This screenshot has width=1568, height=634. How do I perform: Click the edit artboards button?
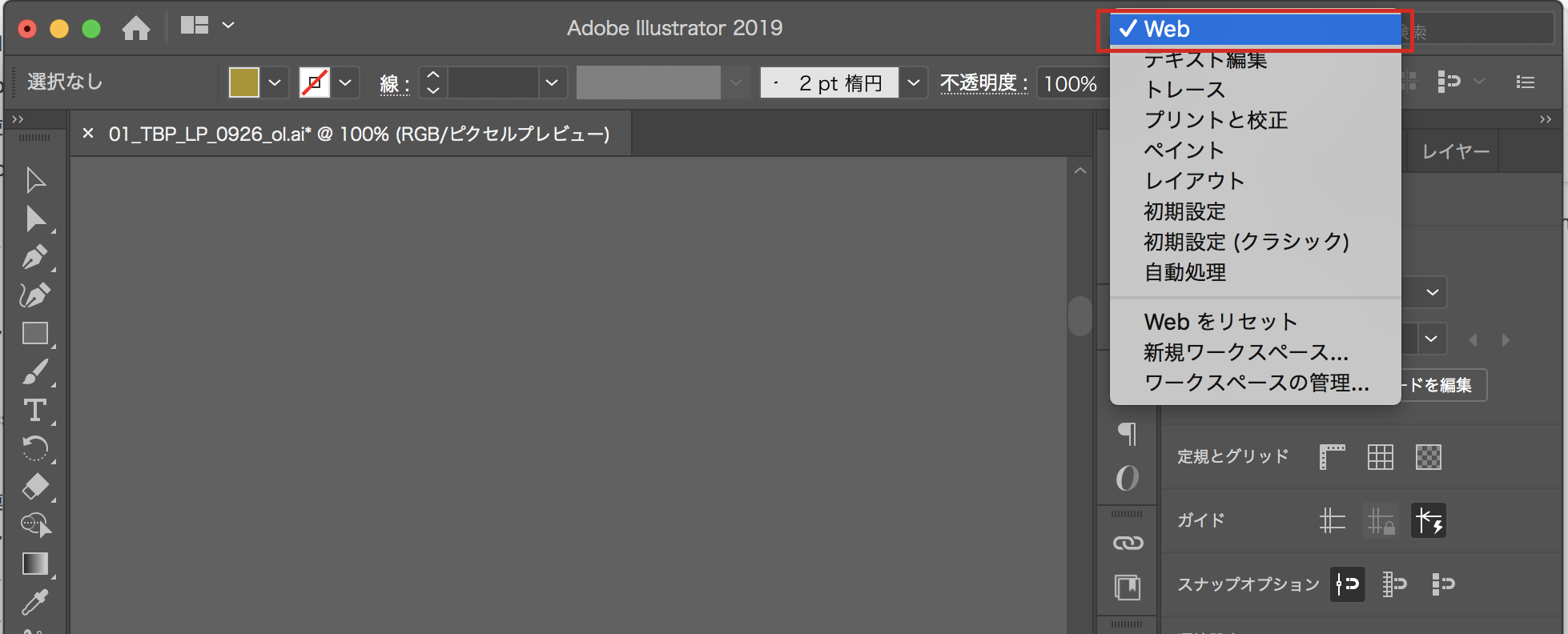1444,385
